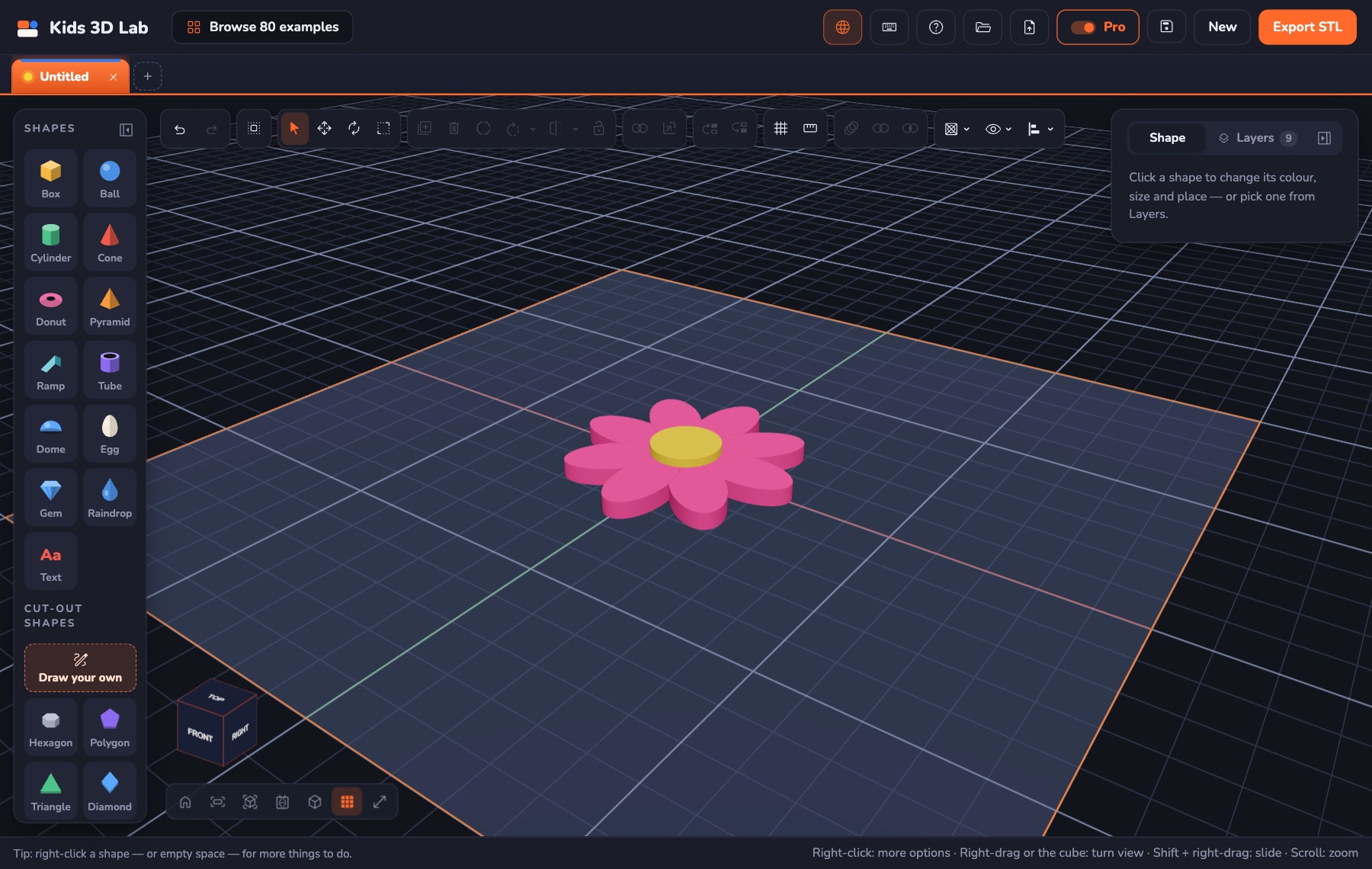Add a Donut shape
This screenshot has width=1372, height=869.
[50, 306]
